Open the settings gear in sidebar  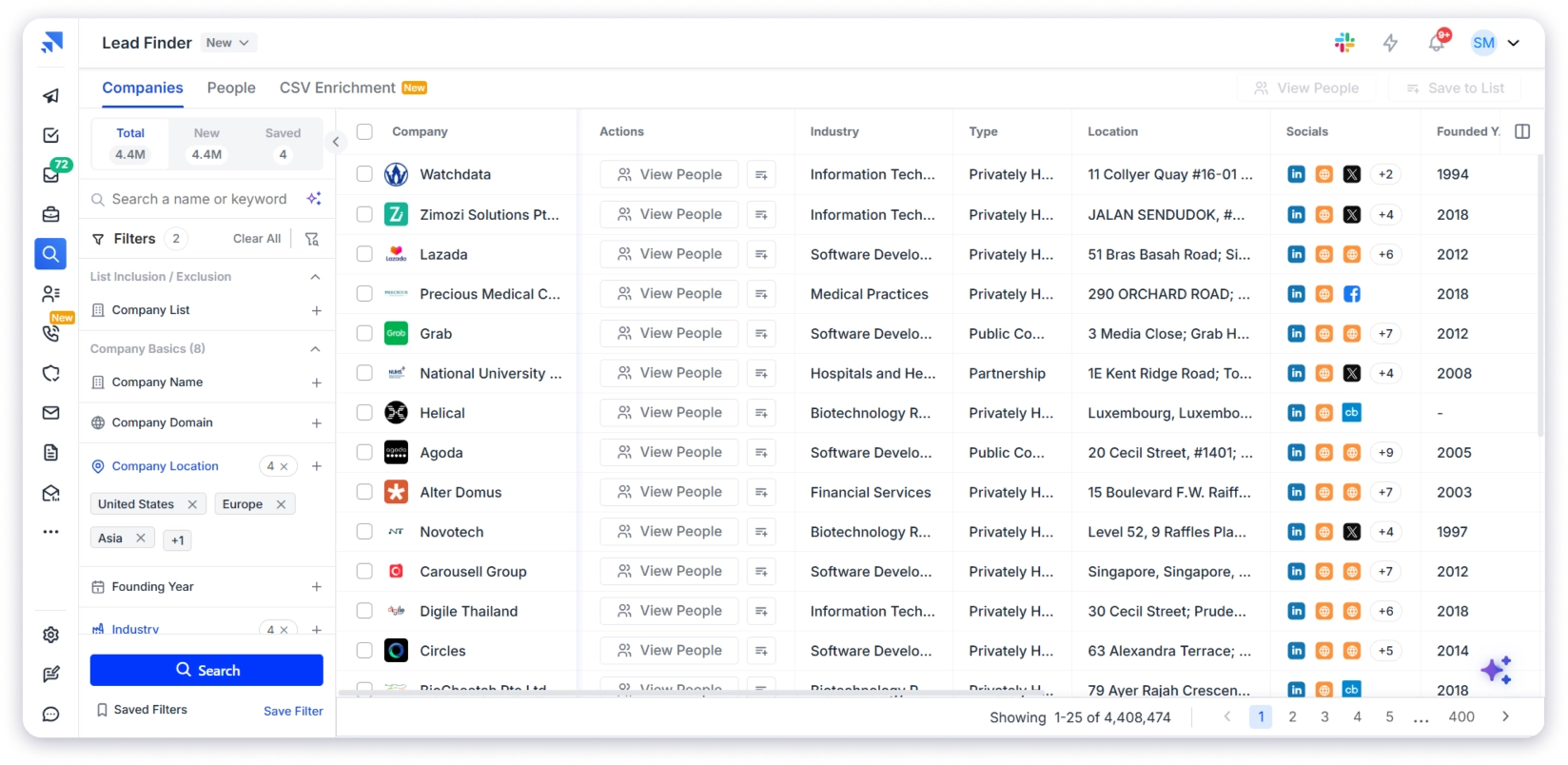(x=51, y=635)
